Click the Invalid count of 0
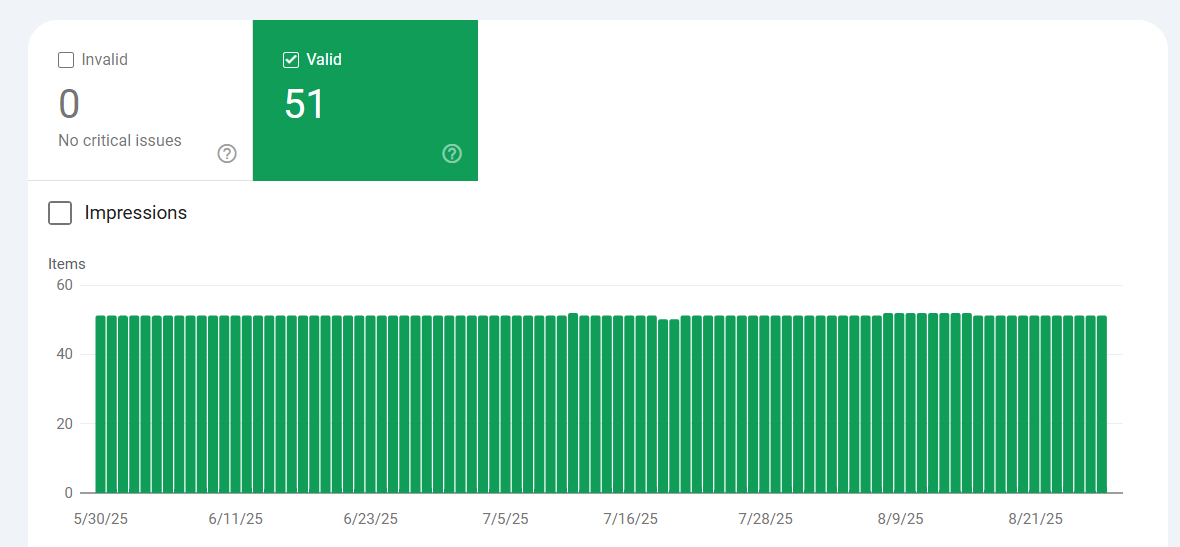This screenshot has width=1180, height=547. pos(68,105)
